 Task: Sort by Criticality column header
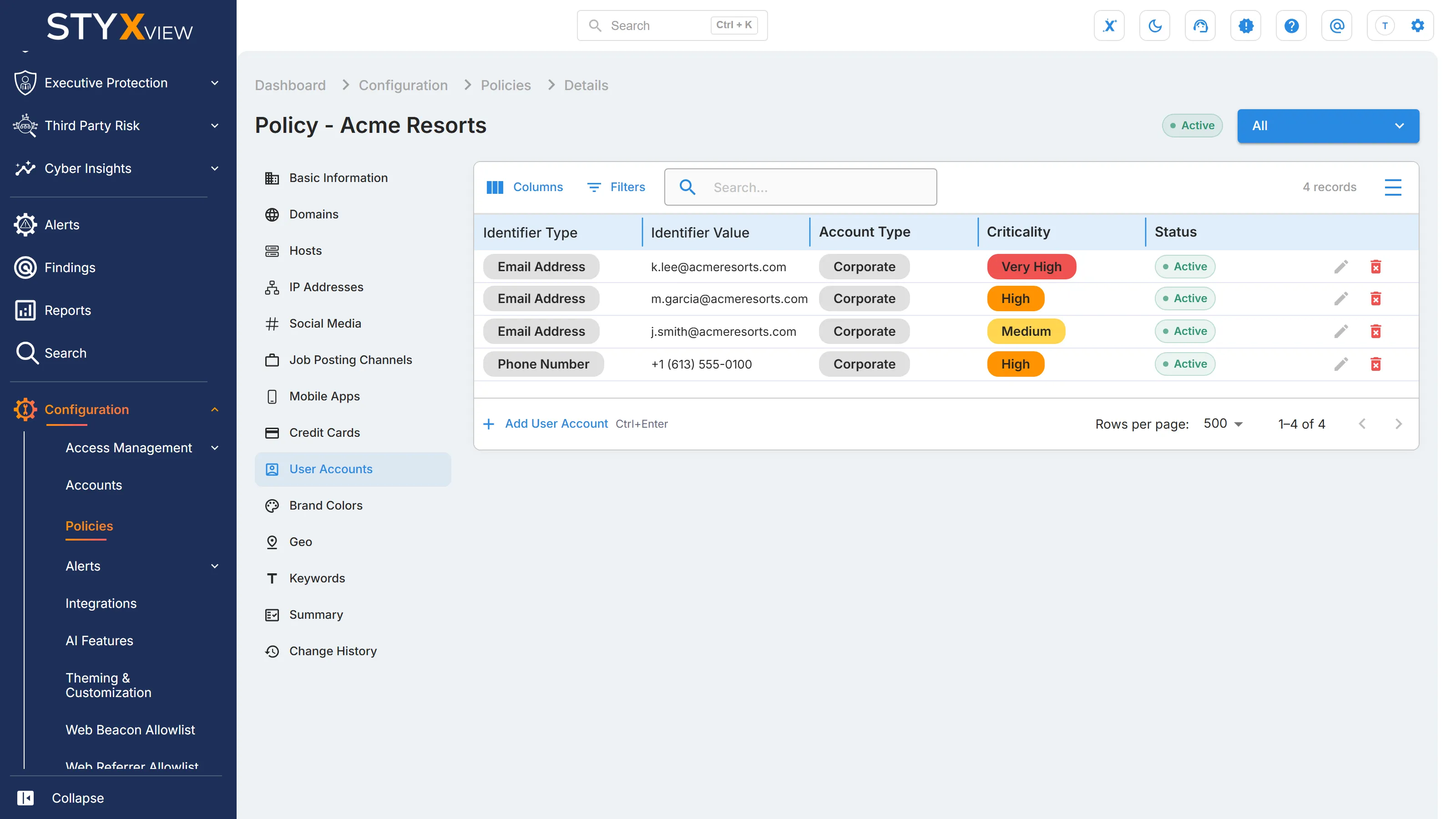(1018, 232)
